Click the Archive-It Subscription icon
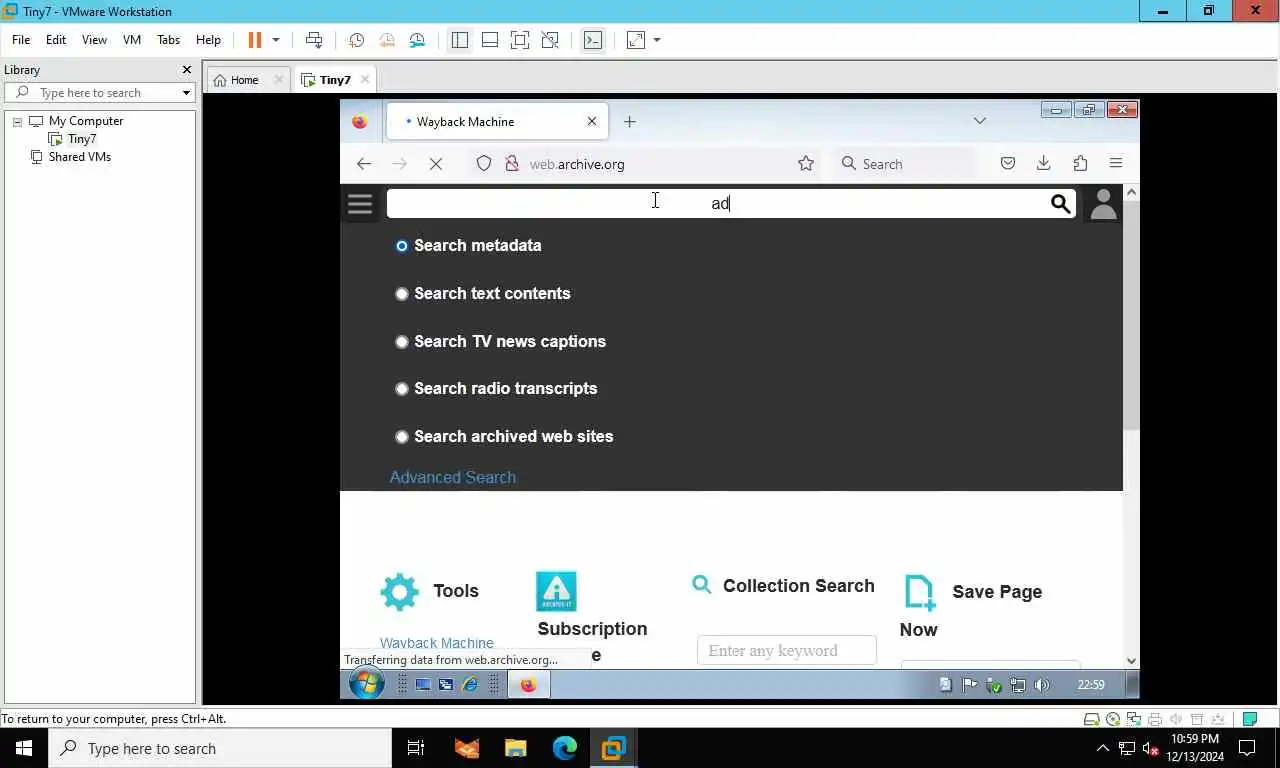Image resolution: width=1280 pixels, height=768 pixels. click(x=556, y=592)
